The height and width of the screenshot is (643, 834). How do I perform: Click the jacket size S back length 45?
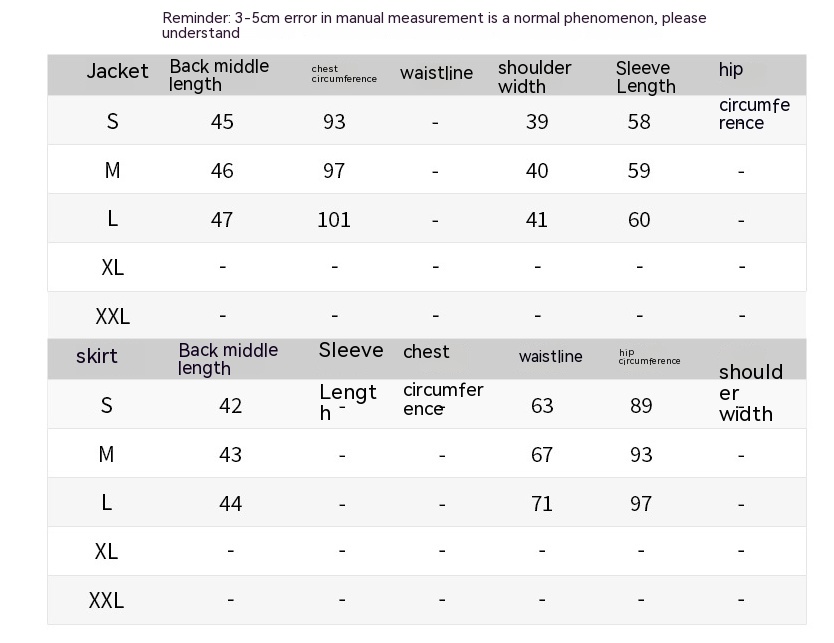(x=222, y=122)
